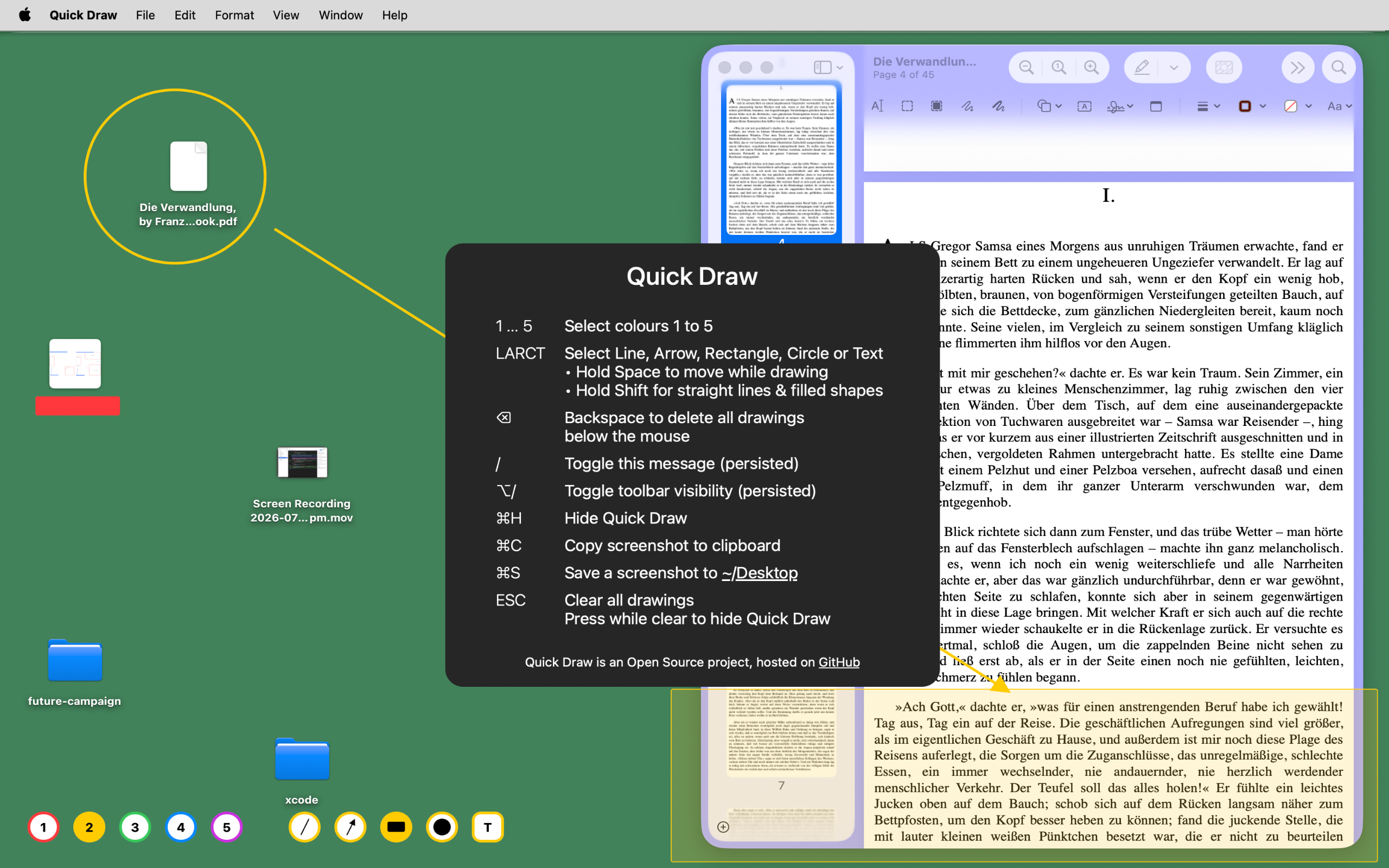Insert a text box annotation
Viewport: 1389px width, 868px height.
[x=1084, y=106]
